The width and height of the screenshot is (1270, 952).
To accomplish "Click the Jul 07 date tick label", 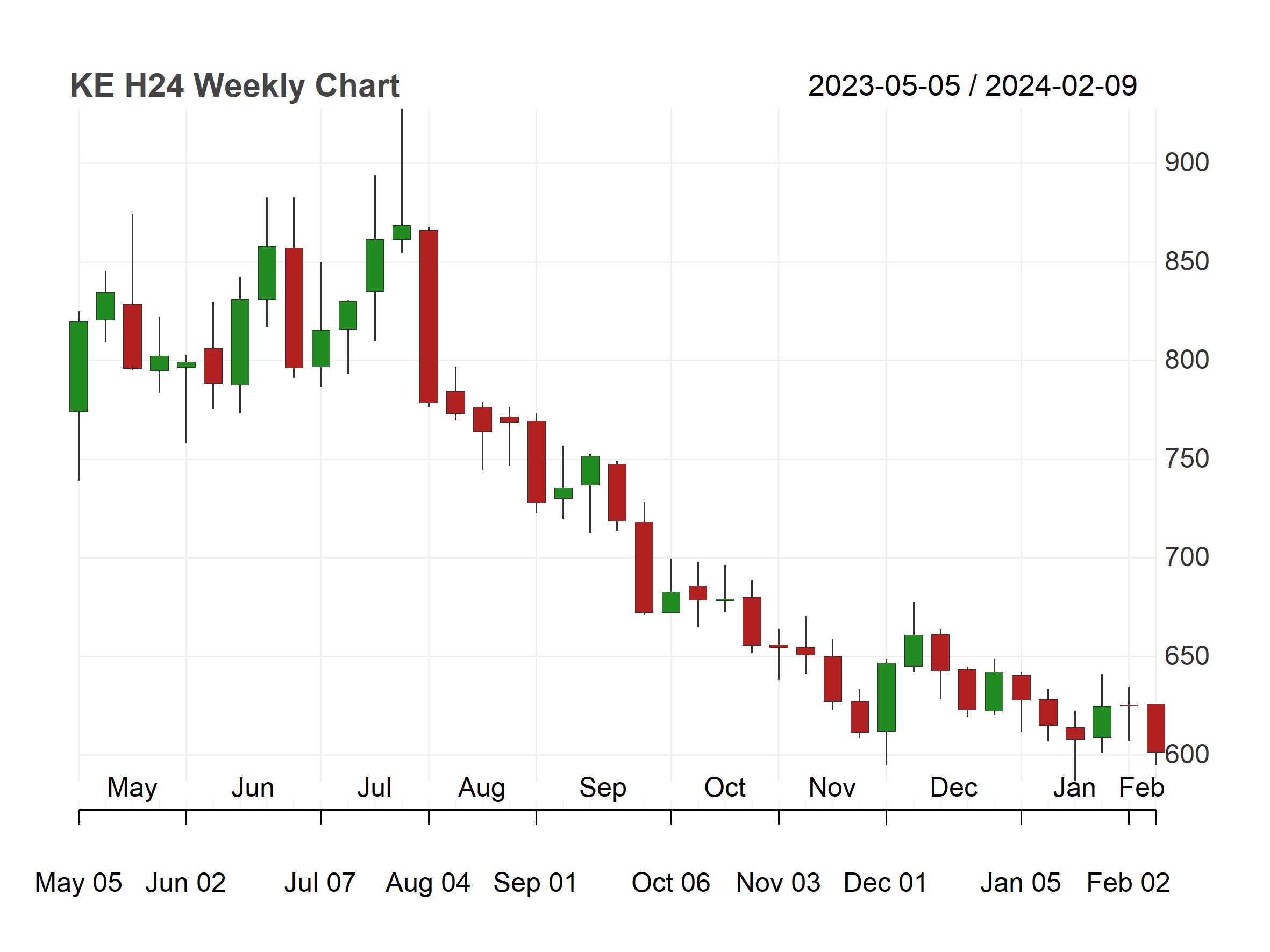I will pyautogui.click(x=320, y=883).
